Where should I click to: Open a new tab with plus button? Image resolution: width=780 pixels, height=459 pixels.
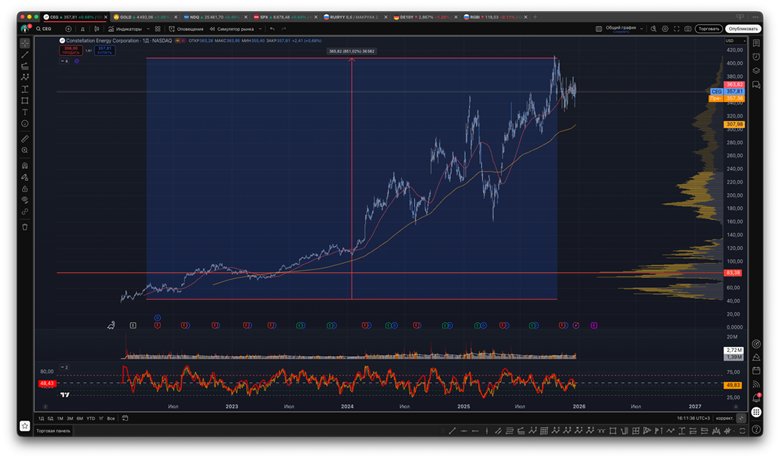pos(535,17)
